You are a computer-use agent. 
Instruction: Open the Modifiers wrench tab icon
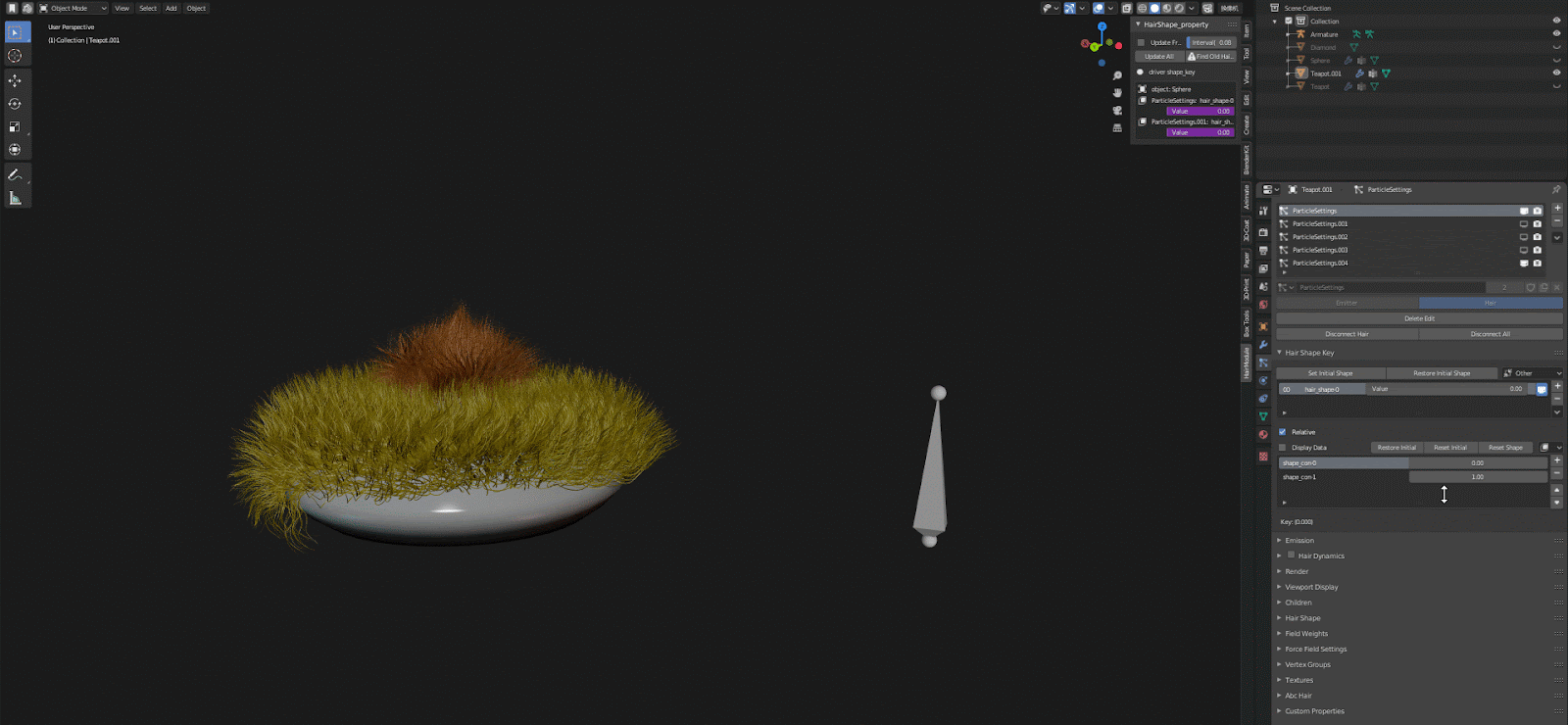click(x=1263, y=345)
